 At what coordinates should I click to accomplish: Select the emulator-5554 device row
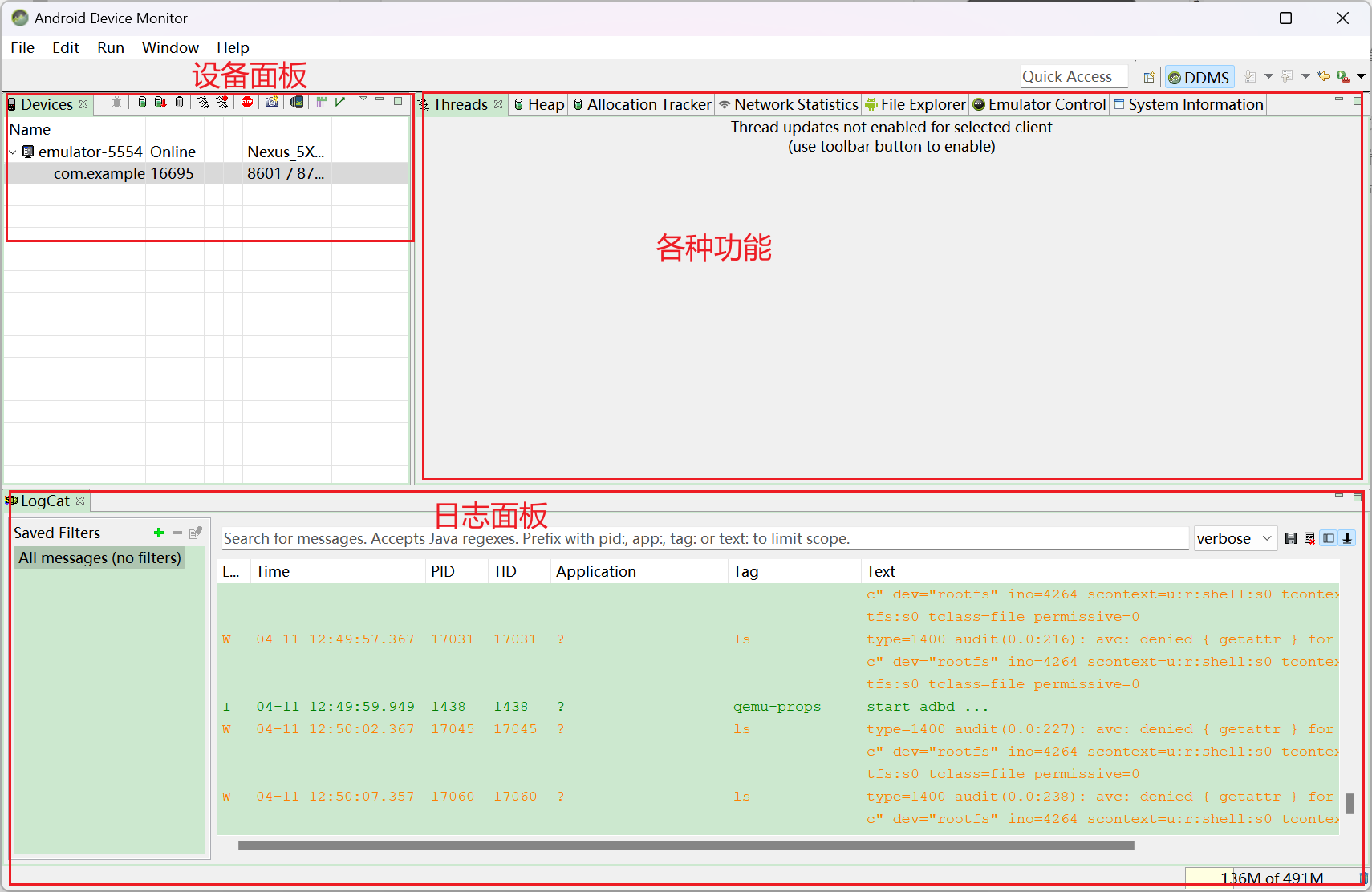point(208,152)
